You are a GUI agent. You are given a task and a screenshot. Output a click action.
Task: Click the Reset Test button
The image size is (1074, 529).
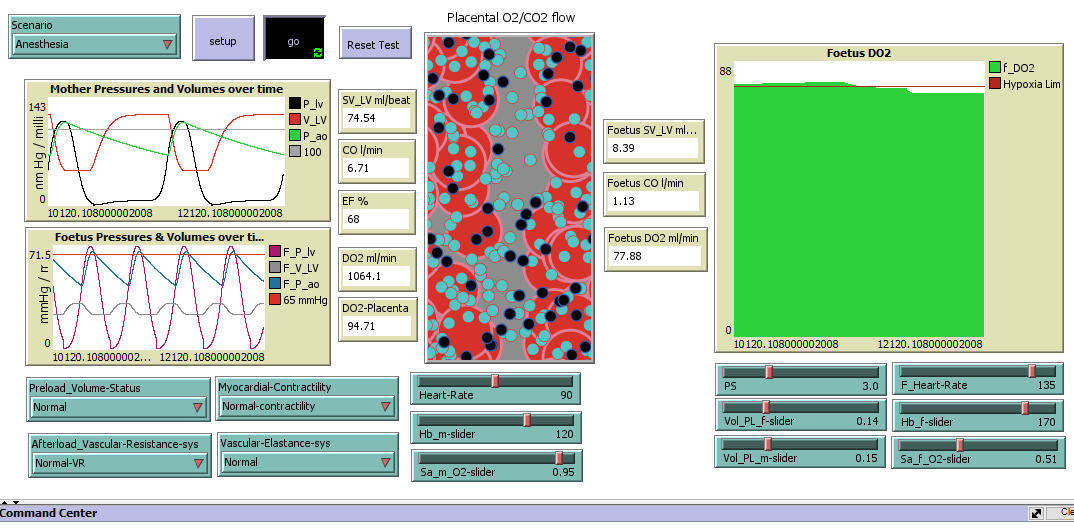coord(373,44)
